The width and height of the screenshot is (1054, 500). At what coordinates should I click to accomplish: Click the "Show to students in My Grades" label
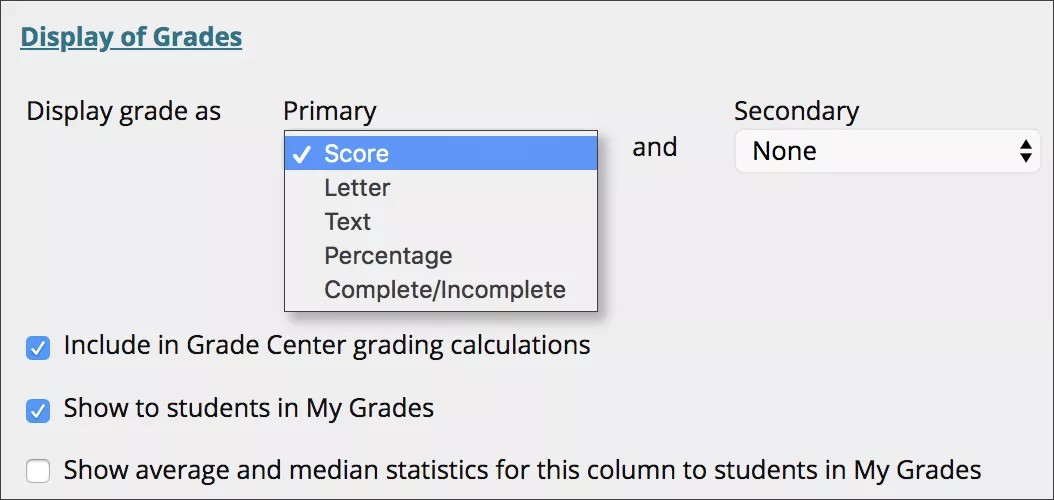pos(248,408)
